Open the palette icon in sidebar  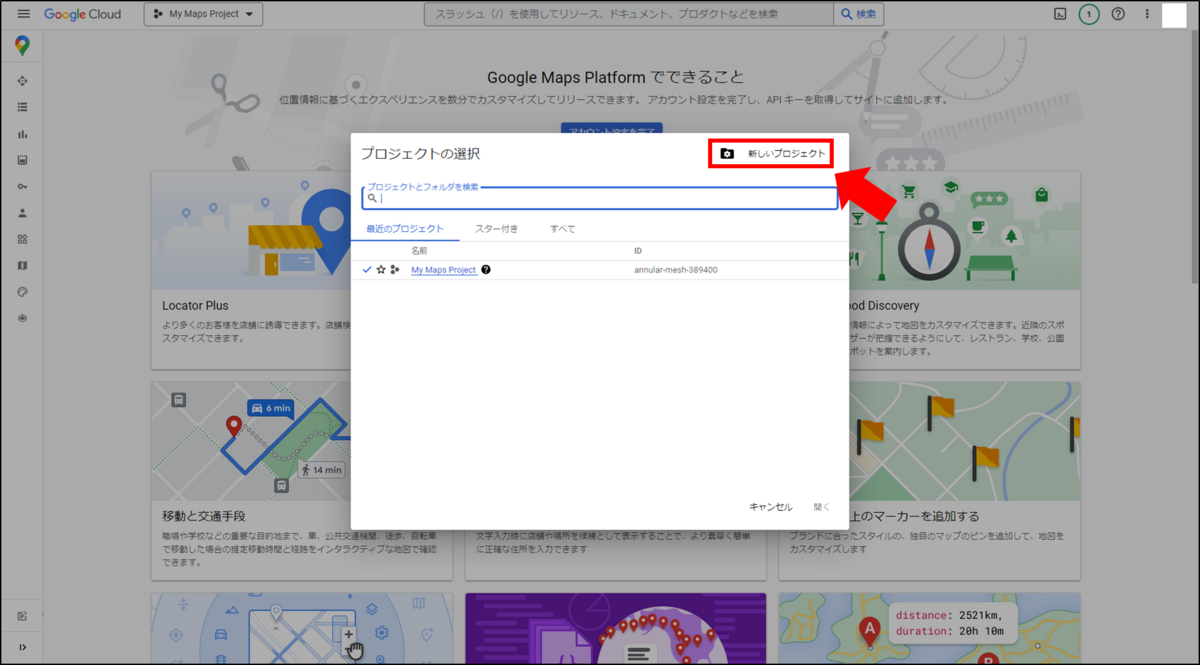[22, 292]
